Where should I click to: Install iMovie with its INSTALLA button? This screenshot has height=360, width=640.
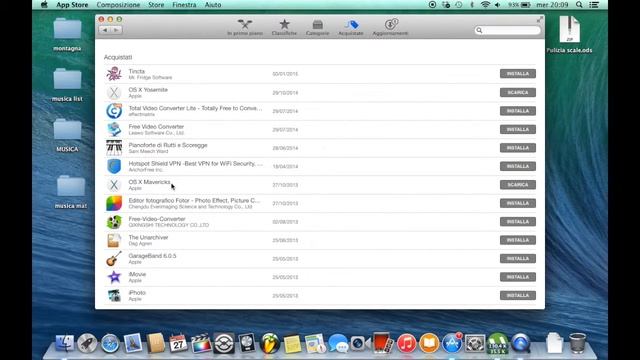point(518,277)
